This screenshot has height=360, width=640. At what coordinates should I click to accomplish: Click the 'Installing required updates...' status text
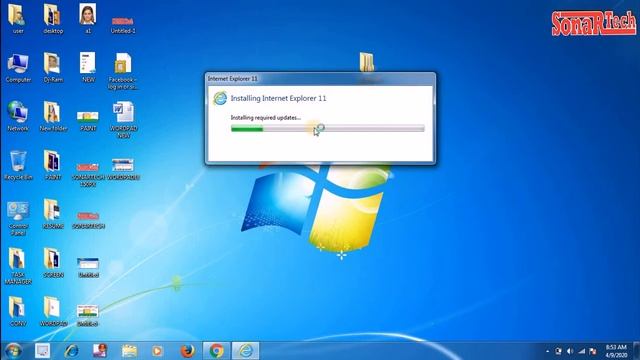[x=265, y=118]
